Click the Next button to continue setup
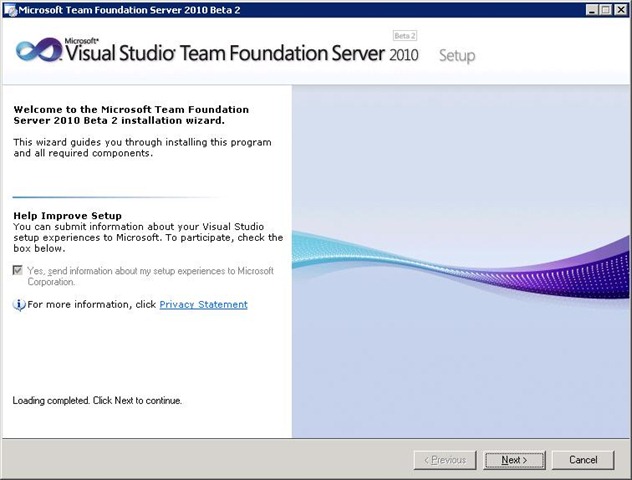632x480 pixels. [514, 460]
